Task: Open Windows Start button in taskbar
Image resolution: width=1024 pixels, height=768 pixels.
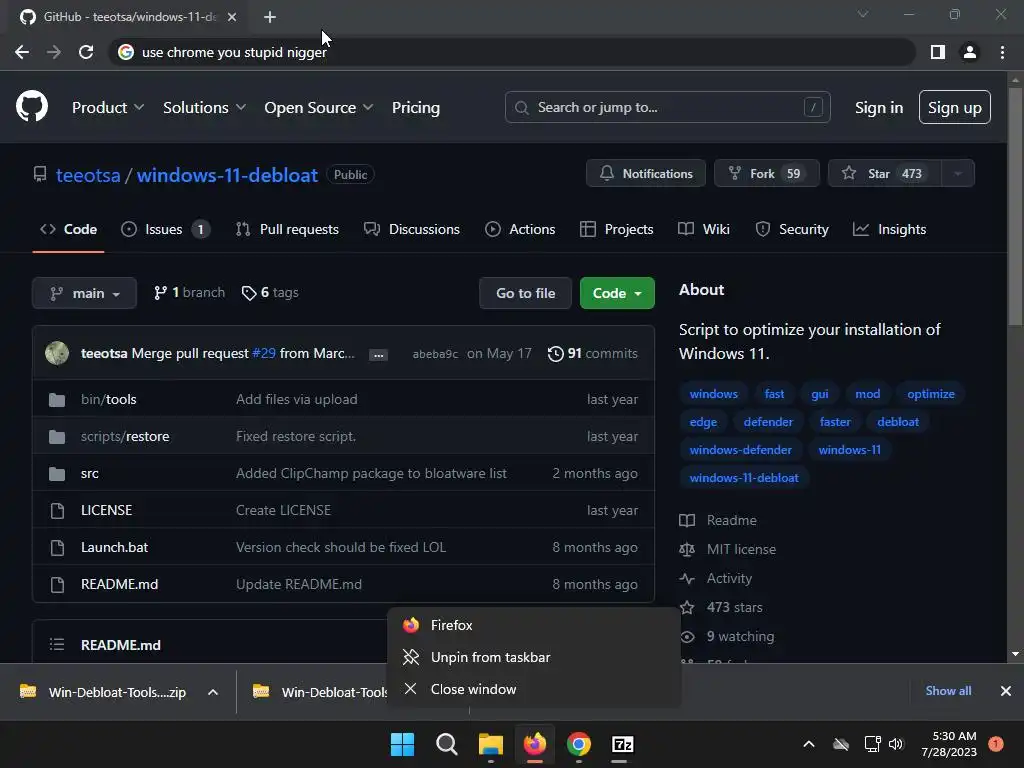Action: pyautogui.click(x=402, y=744)
